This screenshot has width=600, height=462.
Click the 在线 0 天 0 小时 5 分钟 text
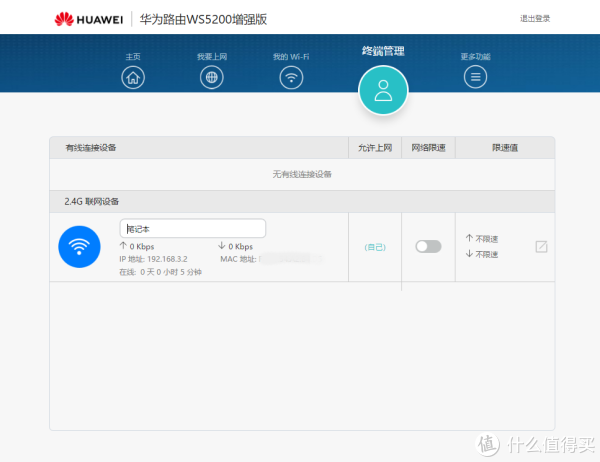click(x=160, y=272)
